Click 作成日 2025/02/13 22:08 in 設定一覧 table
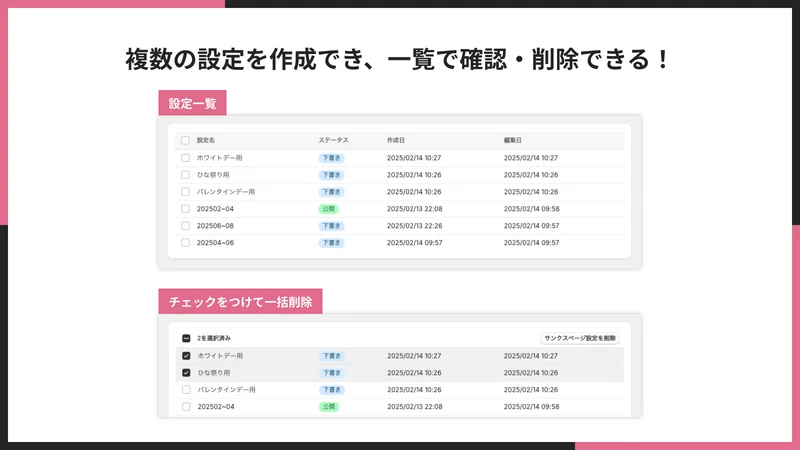The height and width of the screenshot is (450, 800). click(x=414, y=209)
